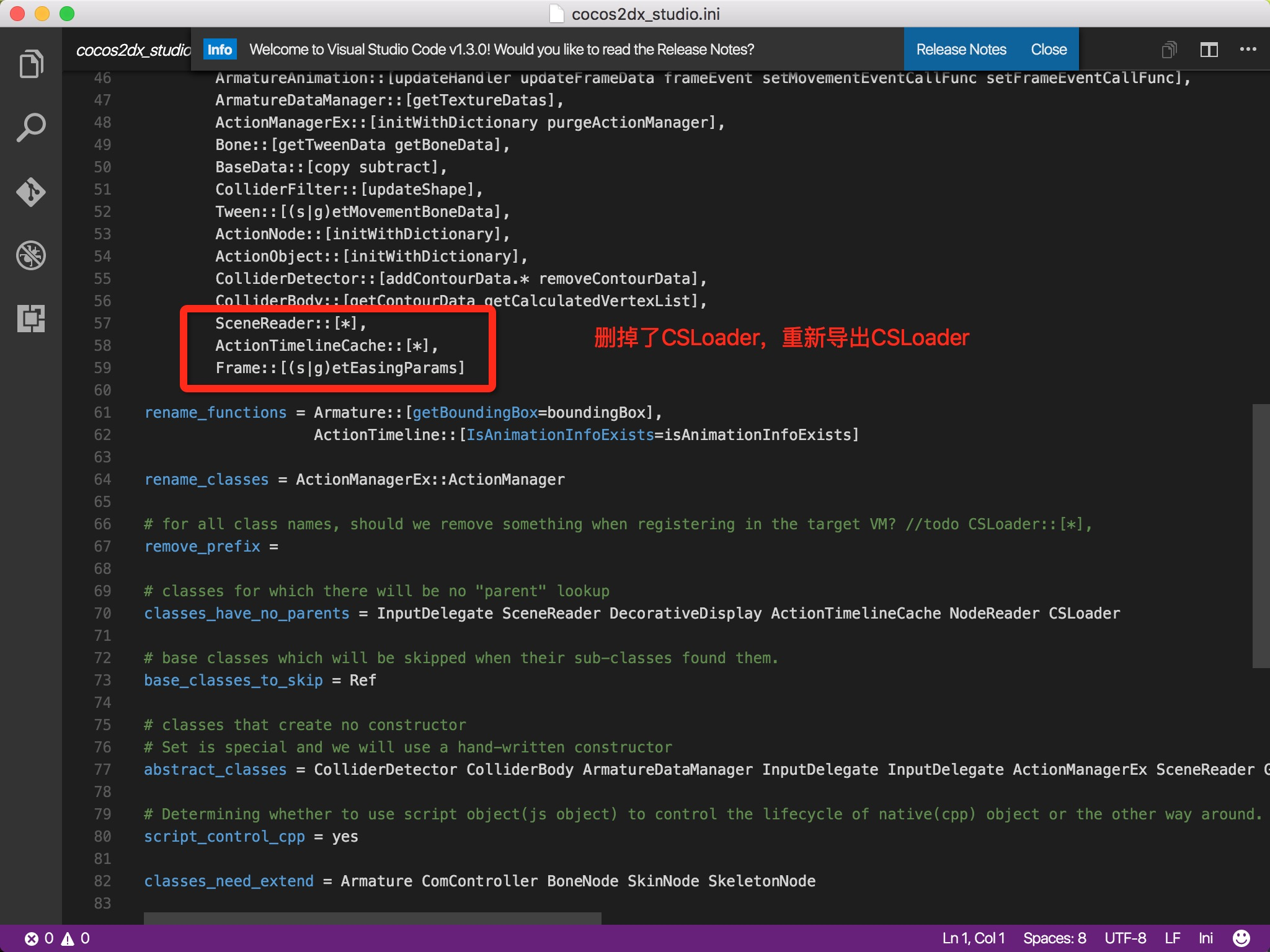The image size is (1270, 952).
Task: Open the Search sidebar panel
Action: [31, 128]
